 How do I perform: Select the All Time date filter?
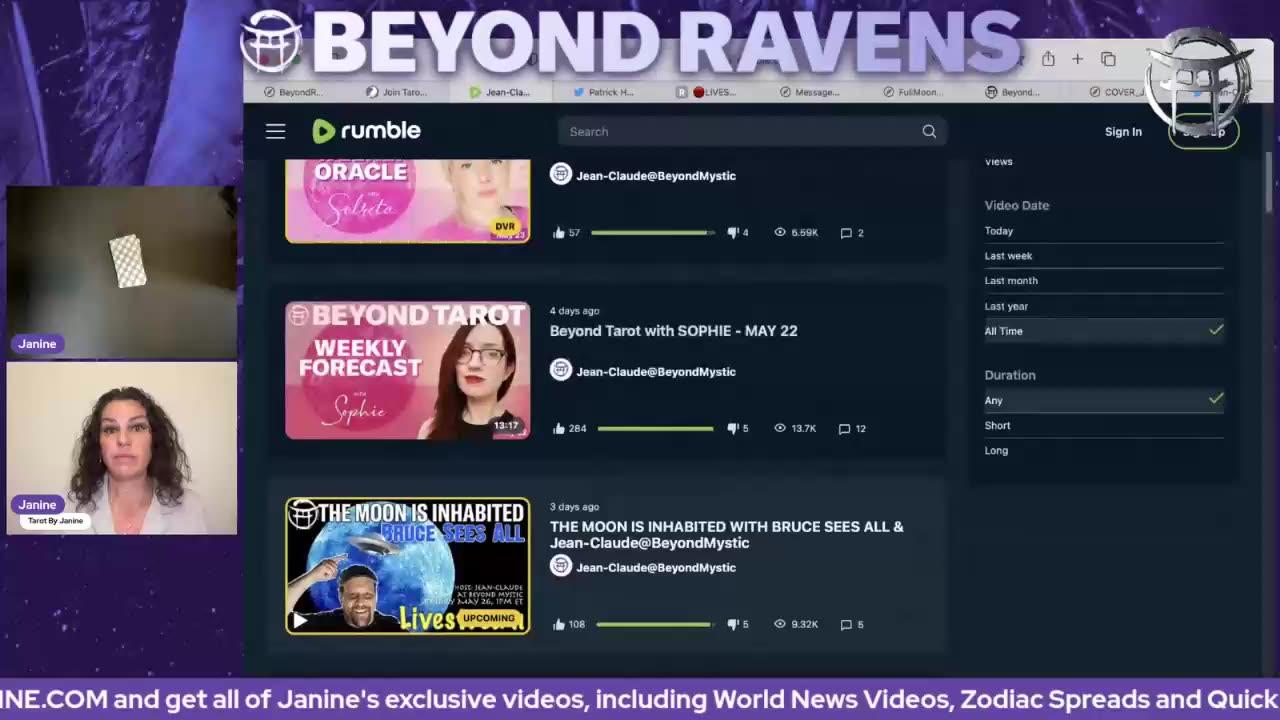(1104, 331)
